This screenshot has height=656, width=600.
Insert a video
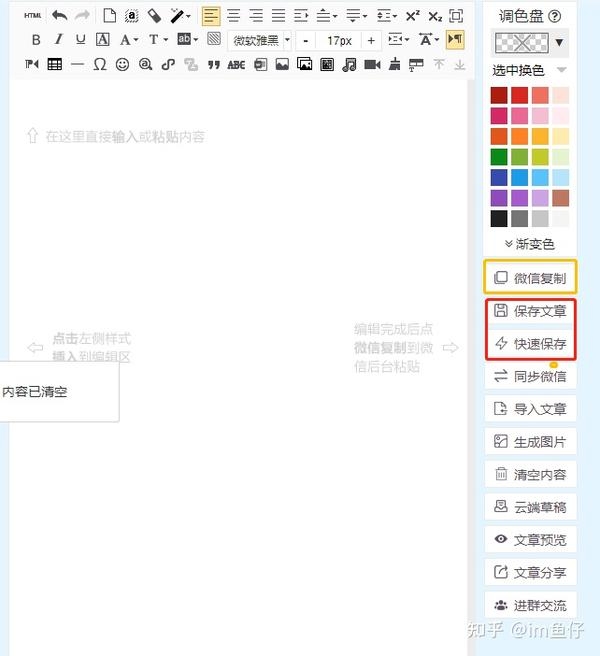click(372, 64)
